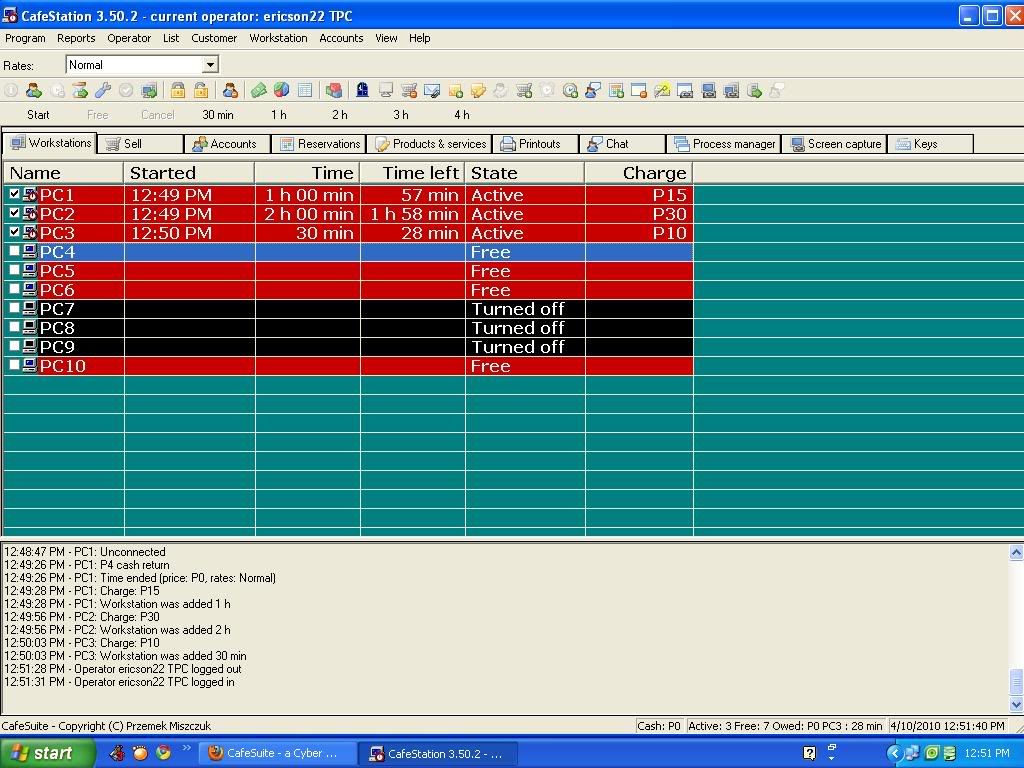Screen dimensions: 1024x768
Task: Uncheck the PC3 workstation checkbox
Action: tap(14, 231)
